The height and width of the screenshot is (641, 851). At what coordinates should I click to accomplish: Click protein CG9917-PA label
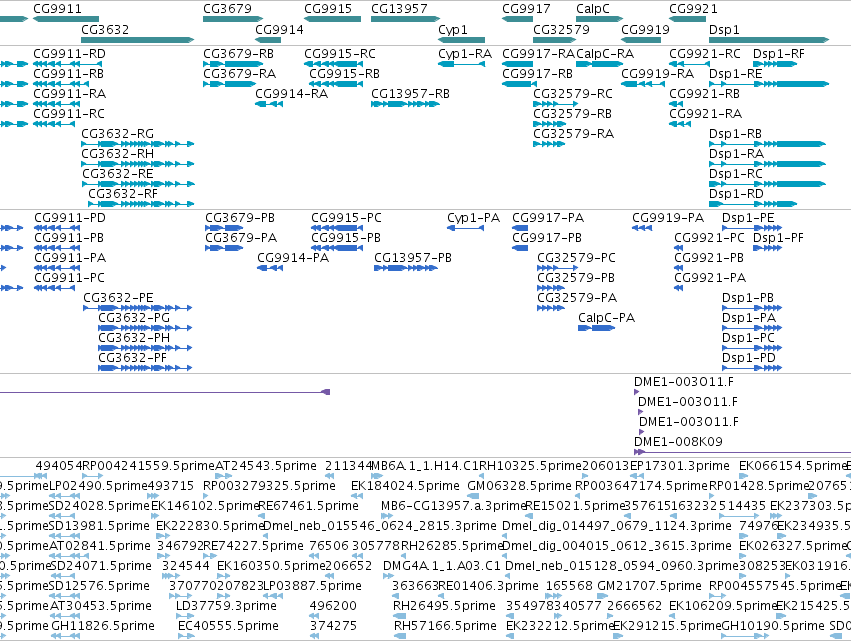click(x=548, y=218)
